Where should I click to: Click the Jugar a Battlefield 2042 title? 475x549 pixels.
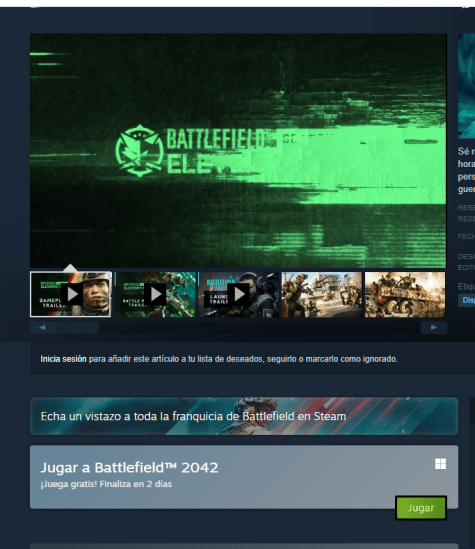click(130, 467)
